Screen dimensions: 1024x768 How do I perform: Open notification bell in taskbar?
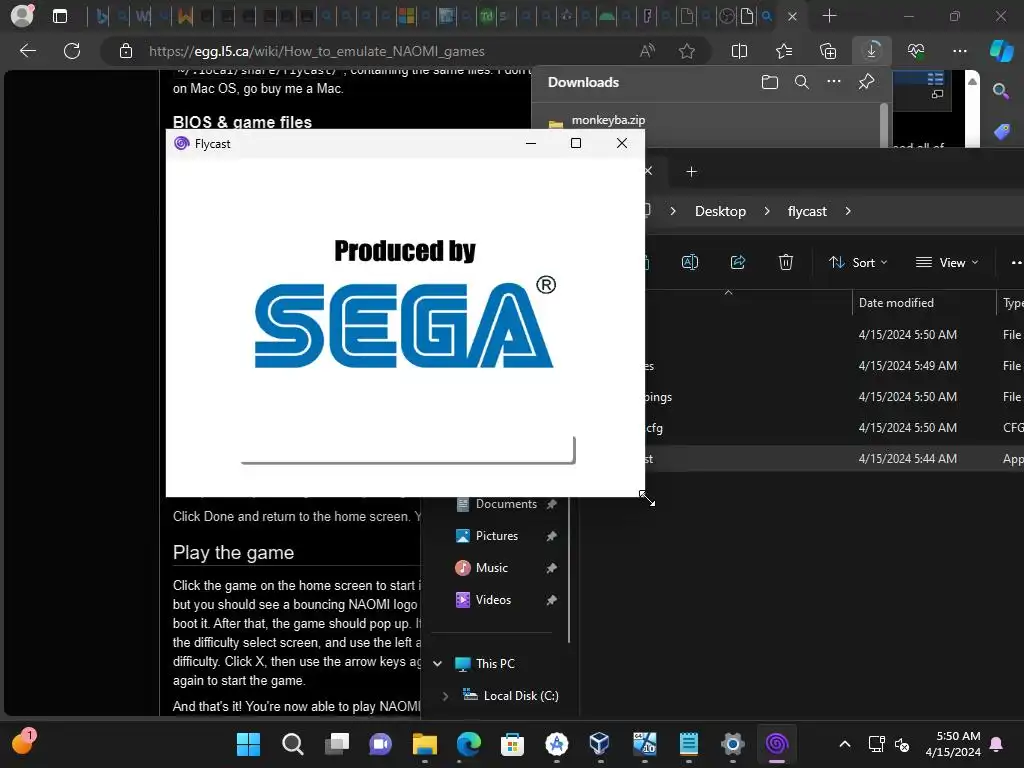click(997, 744)
